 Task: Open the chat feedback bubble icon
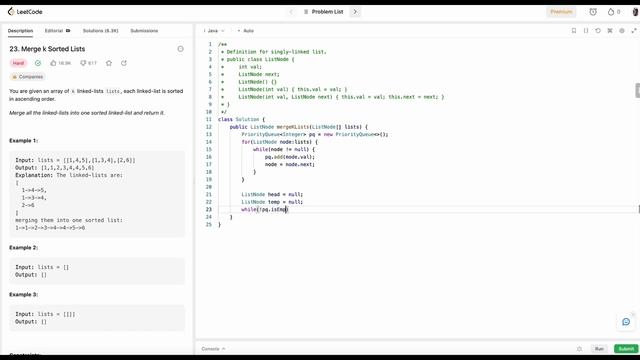(626, 322)
